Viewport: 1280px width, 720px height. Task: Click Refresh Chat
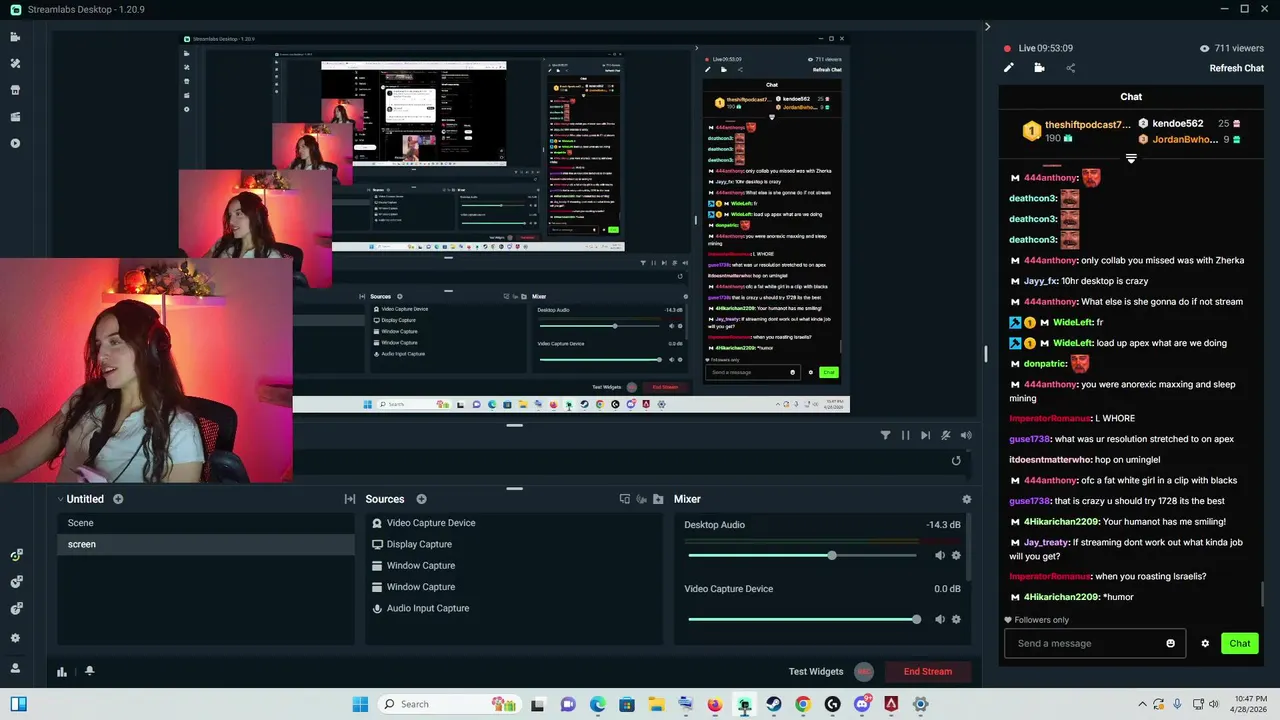click(1237, 68)
